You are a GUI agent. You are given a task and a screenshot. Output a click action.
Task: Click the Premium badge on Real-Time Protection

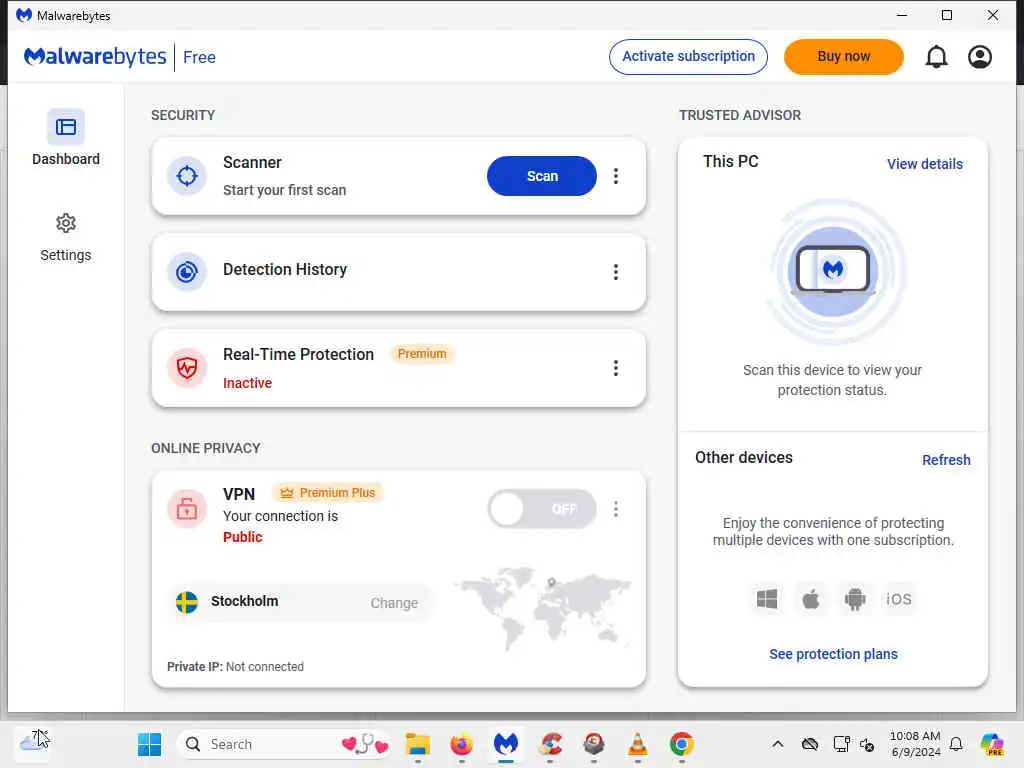[422, 353]
